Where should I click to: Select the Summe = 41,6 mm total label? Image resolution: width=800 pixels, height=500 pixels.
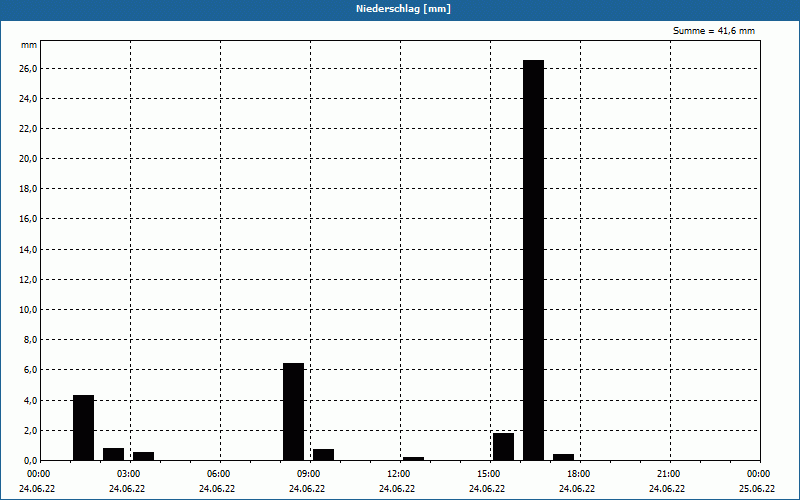click(714, 31)
